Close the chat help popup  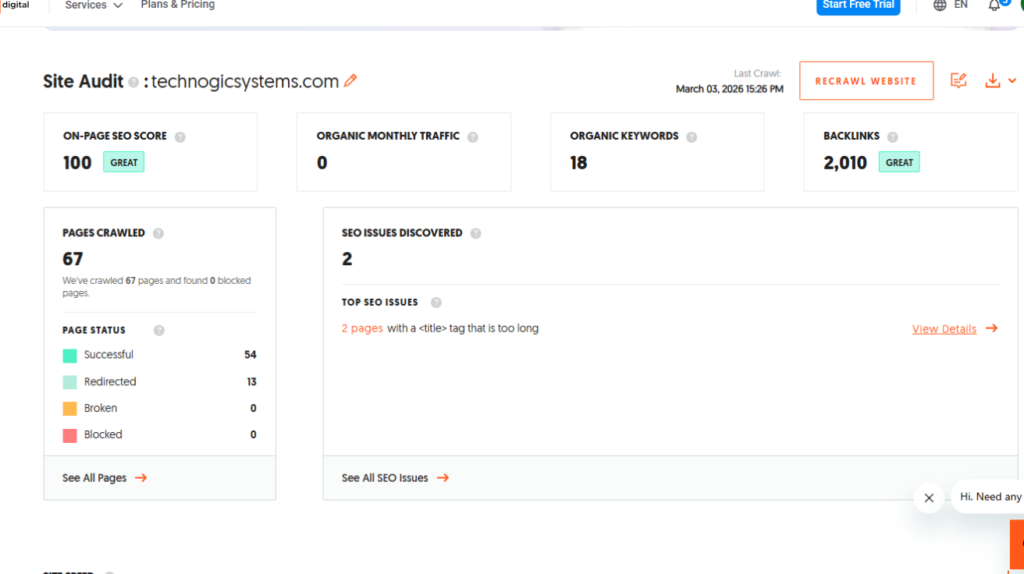point(929,498)
